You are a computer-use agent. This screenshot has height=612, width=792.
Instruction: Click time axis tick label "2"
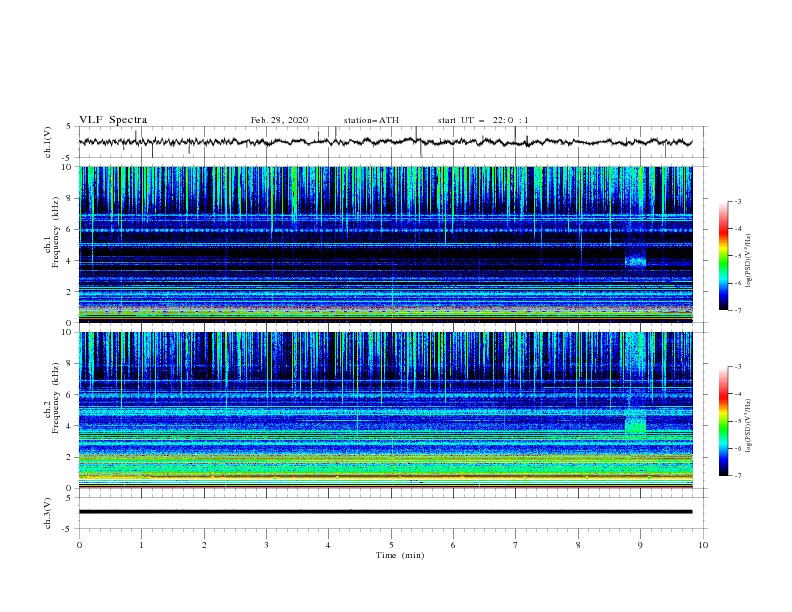tap(204, 545)
